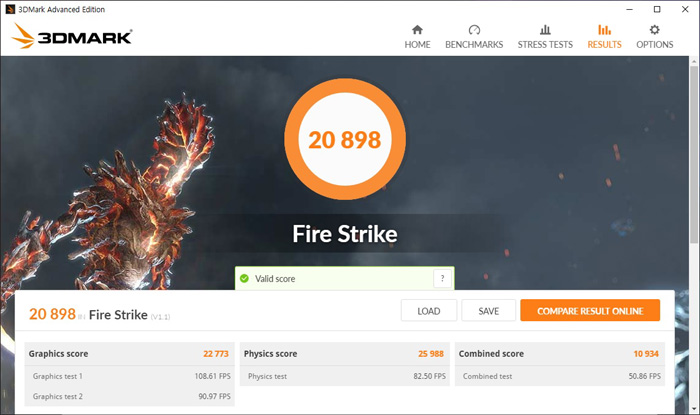Click the Results orange bars icon
Screen dimensions: 700x415
pyautogui.click(x=604, y=30)
